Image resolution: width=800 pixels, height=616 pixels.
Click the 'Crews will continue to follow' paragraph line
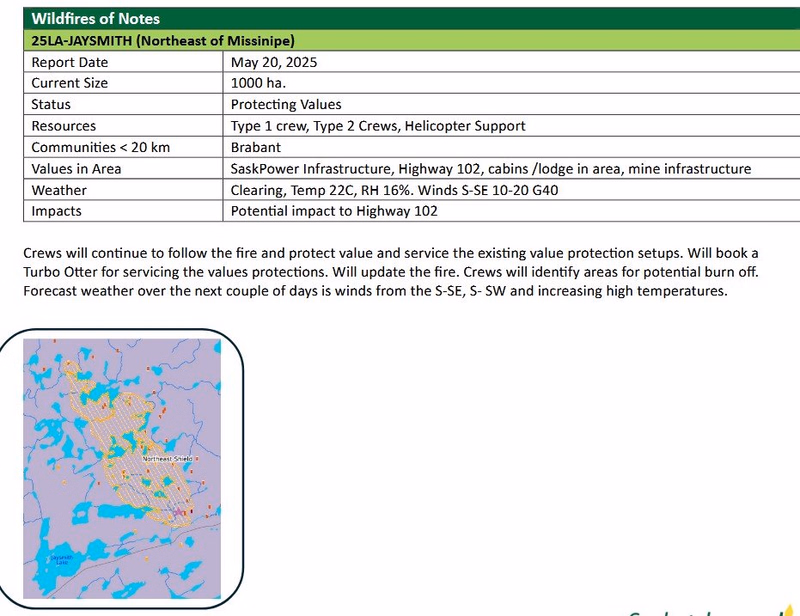[x=391, y=253]
